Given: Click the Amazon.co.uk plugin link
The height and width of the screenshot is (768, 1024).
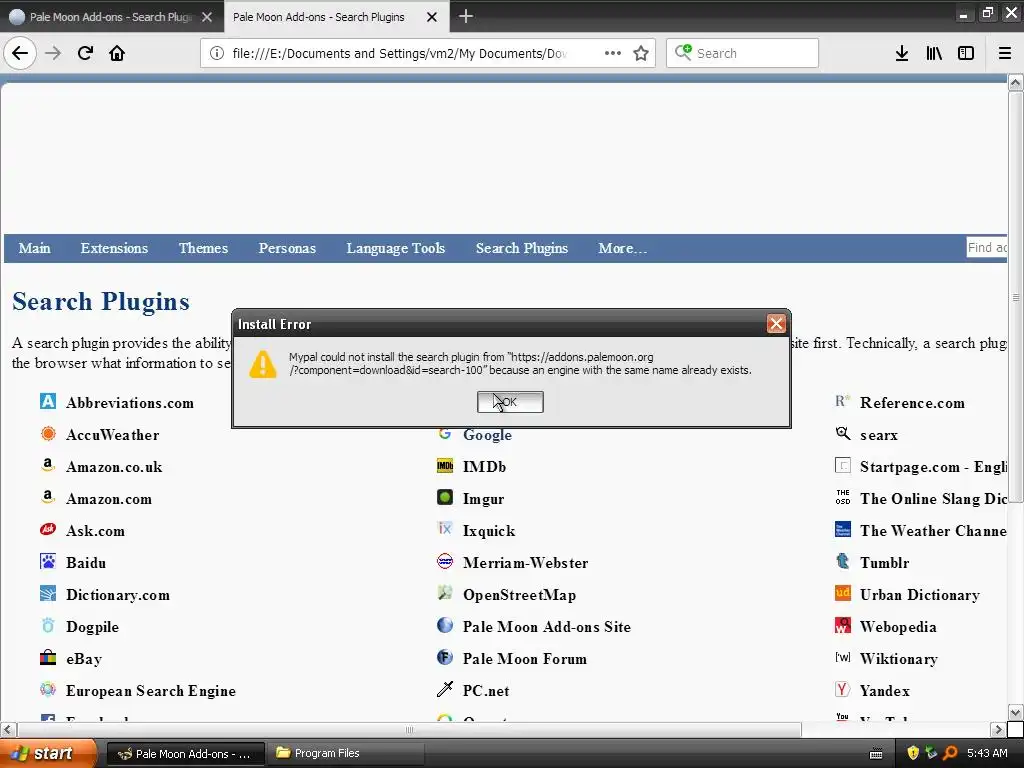Looking at the screenshot, I should point(114,467).
